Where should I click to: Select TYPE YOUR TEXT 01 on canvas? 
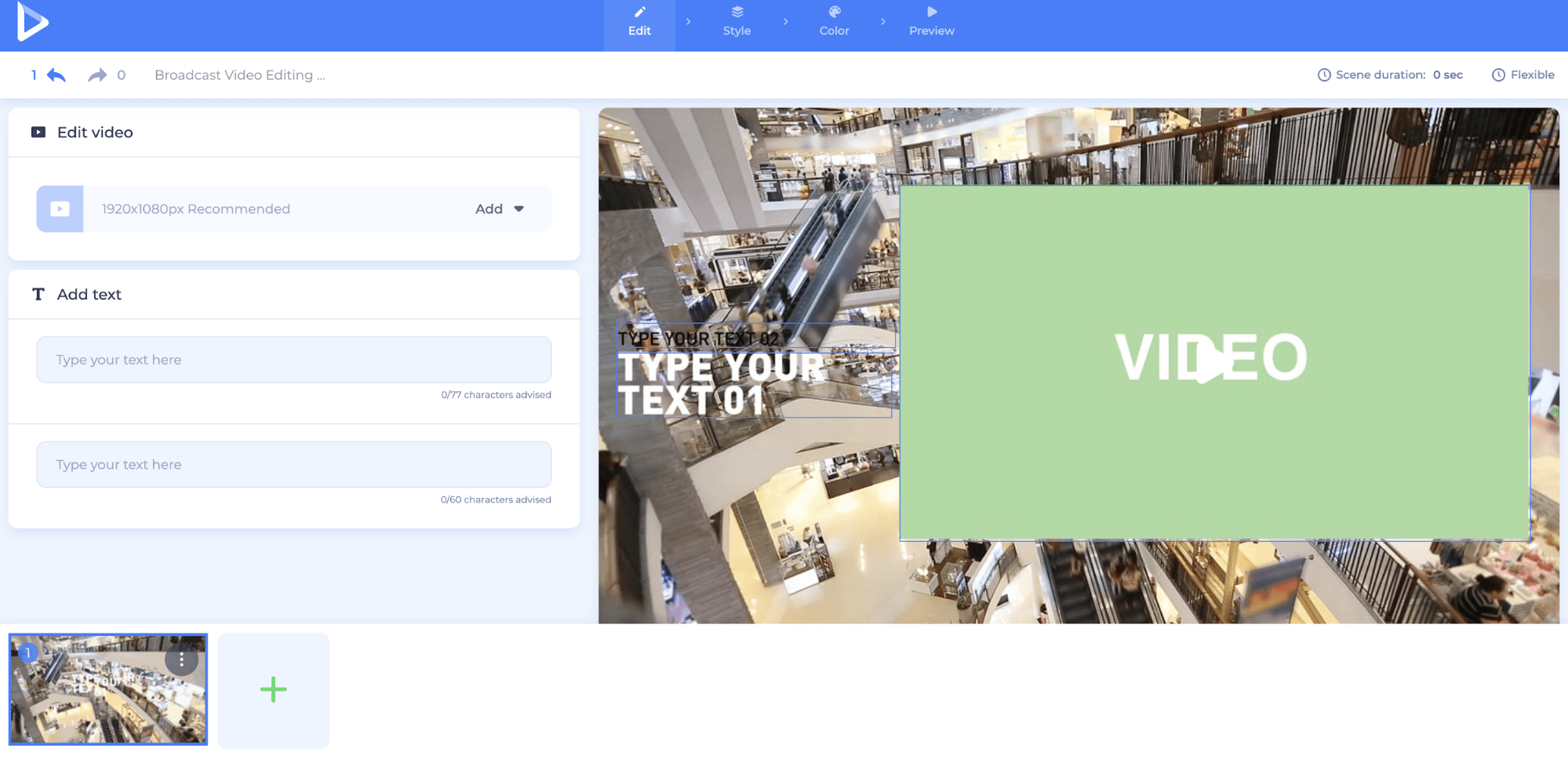pyautogui.click(x=722, y=384)
